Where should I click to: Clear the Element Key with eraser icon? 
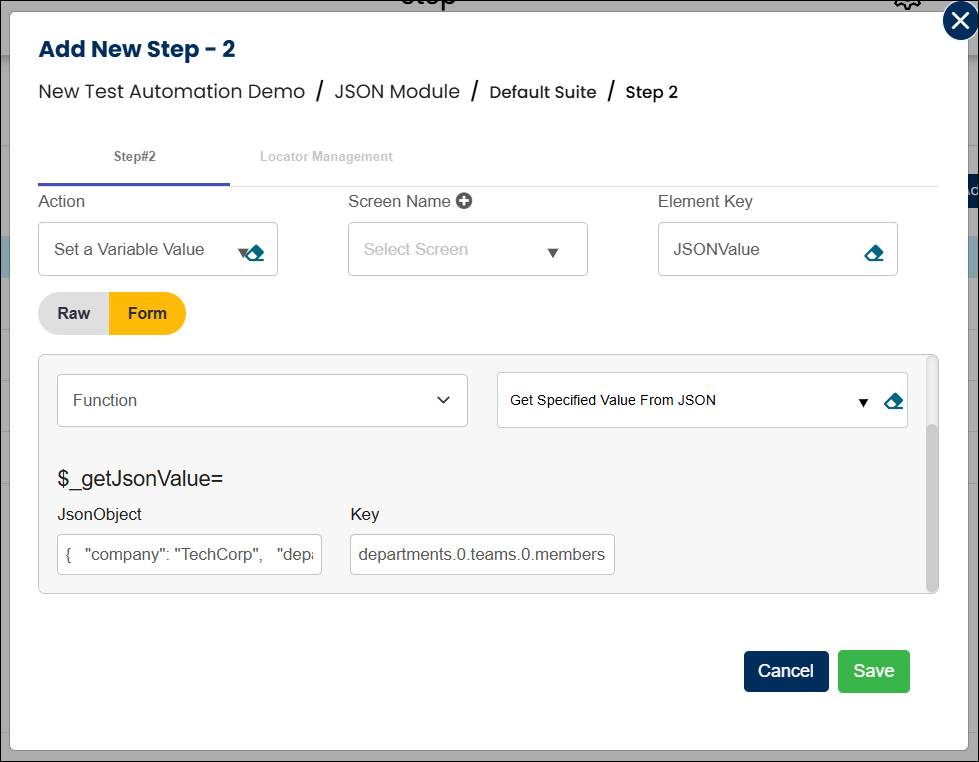(x=874, y=253)
